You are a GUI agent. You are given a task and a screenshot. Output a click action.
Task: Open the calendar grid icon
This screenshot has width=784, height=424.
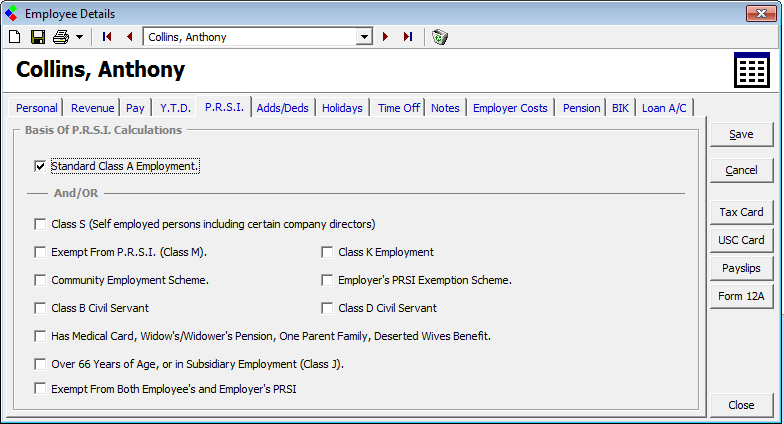click(752, 70)
